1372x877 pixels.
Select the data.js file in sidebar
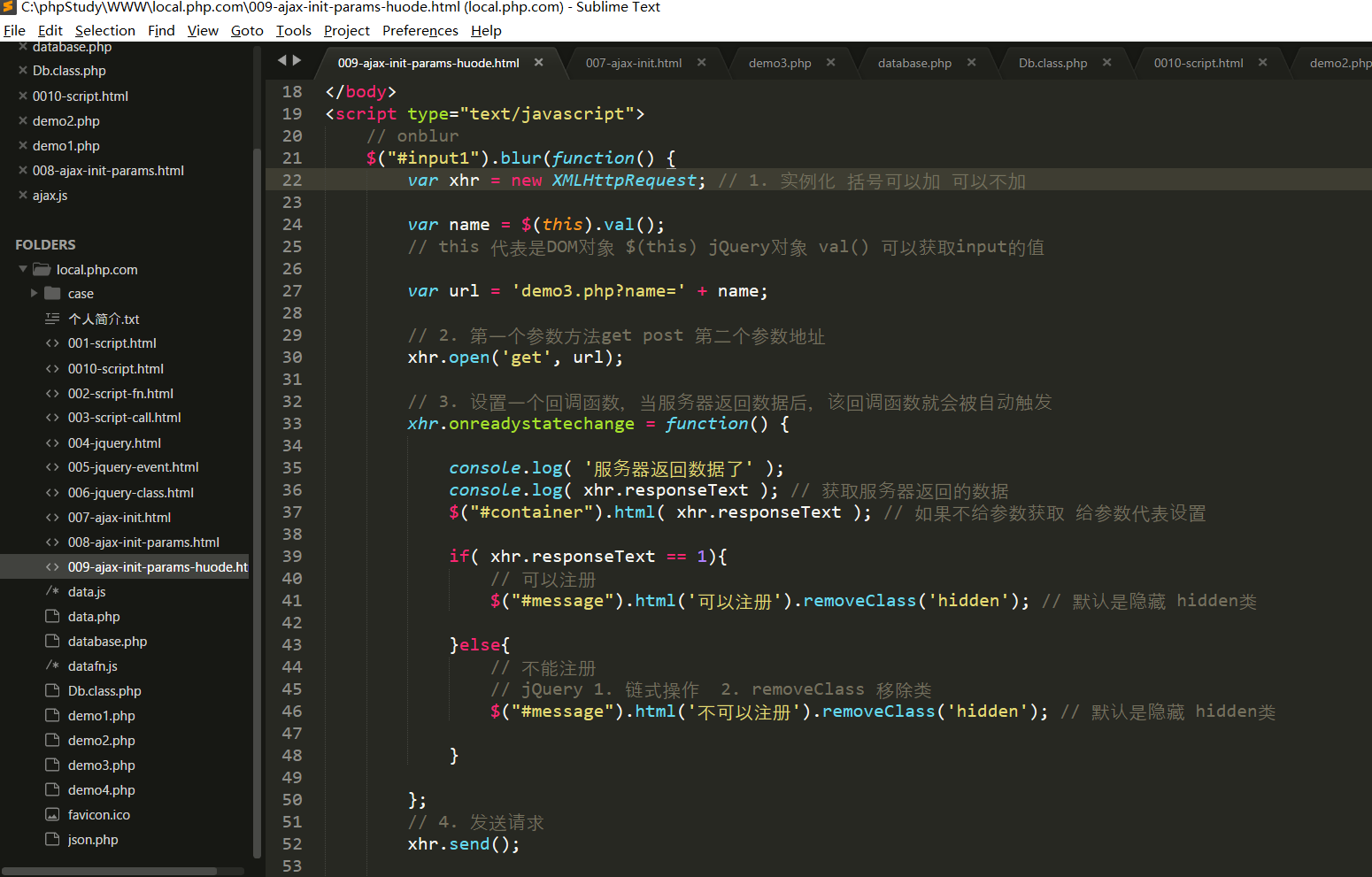[x=87, y=592]
